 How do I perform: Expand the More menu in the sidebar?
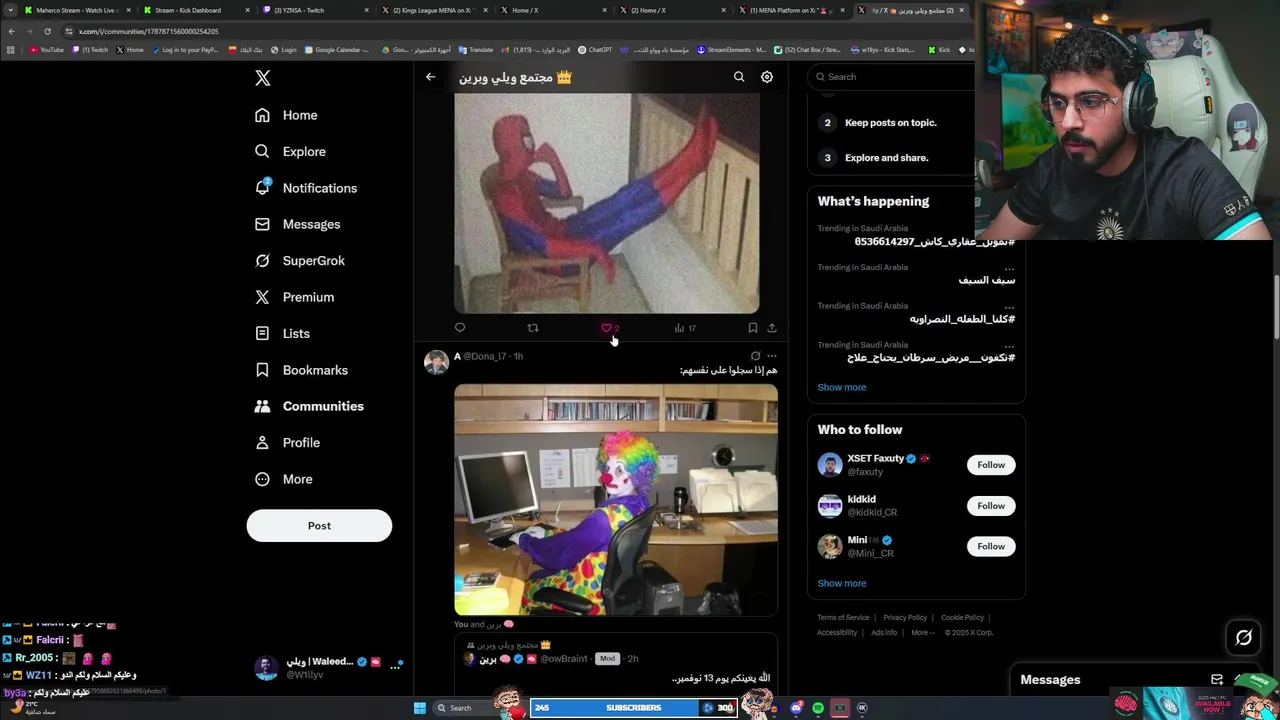pos(283,479)
